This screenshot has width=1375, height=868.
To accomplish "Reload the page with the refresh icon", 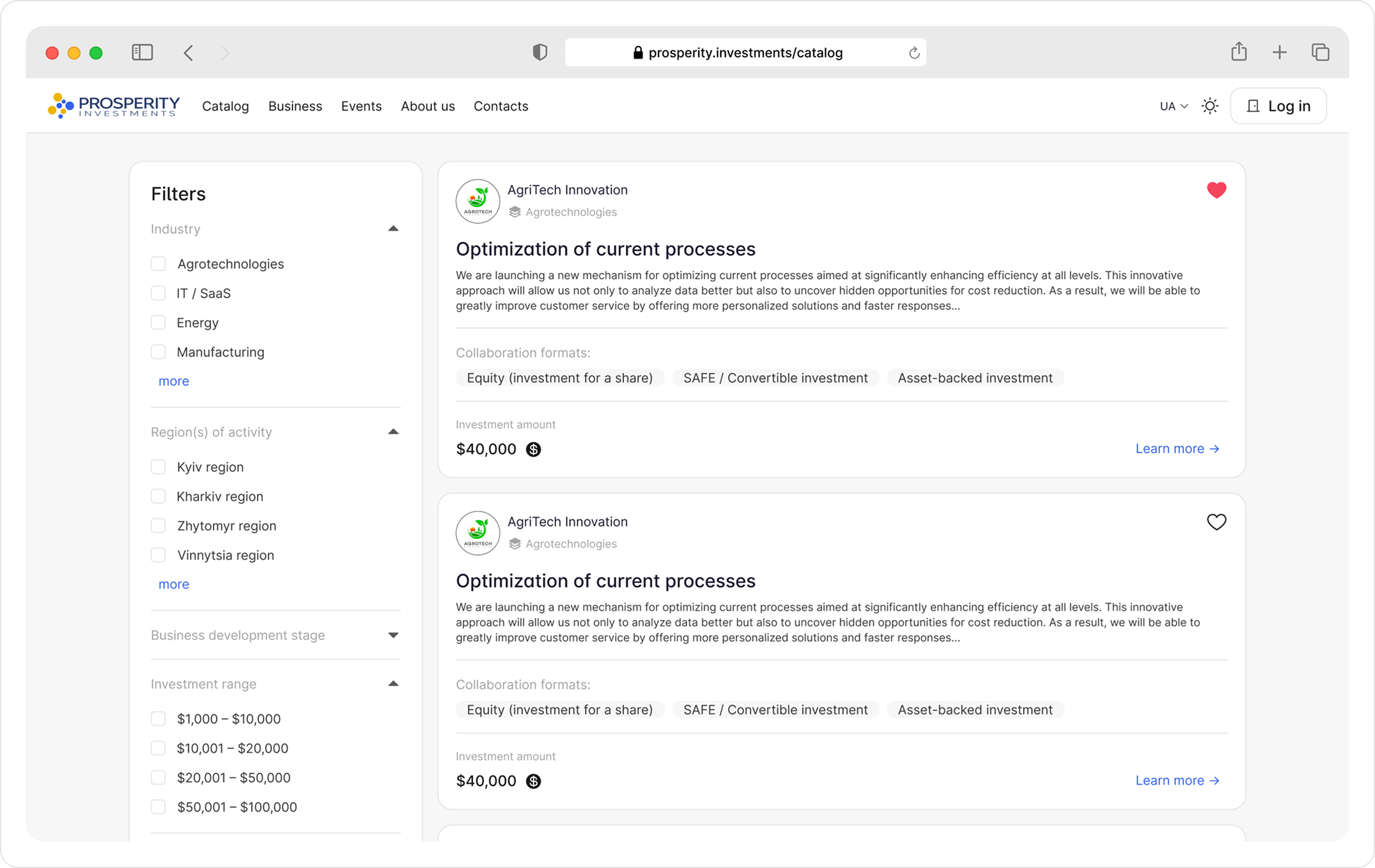I will (914, 53).
